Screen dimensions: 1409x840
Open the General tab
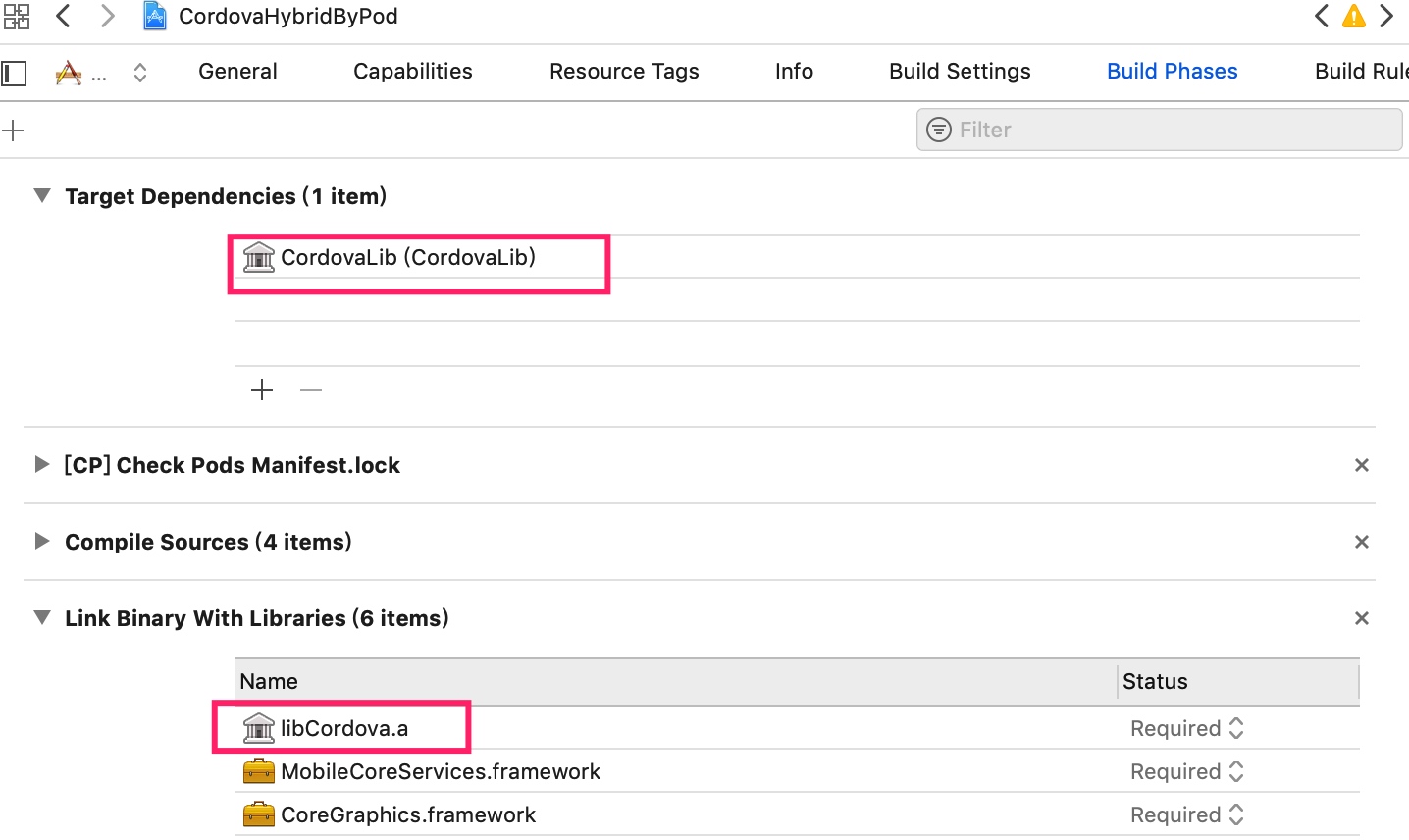point(237,72)
